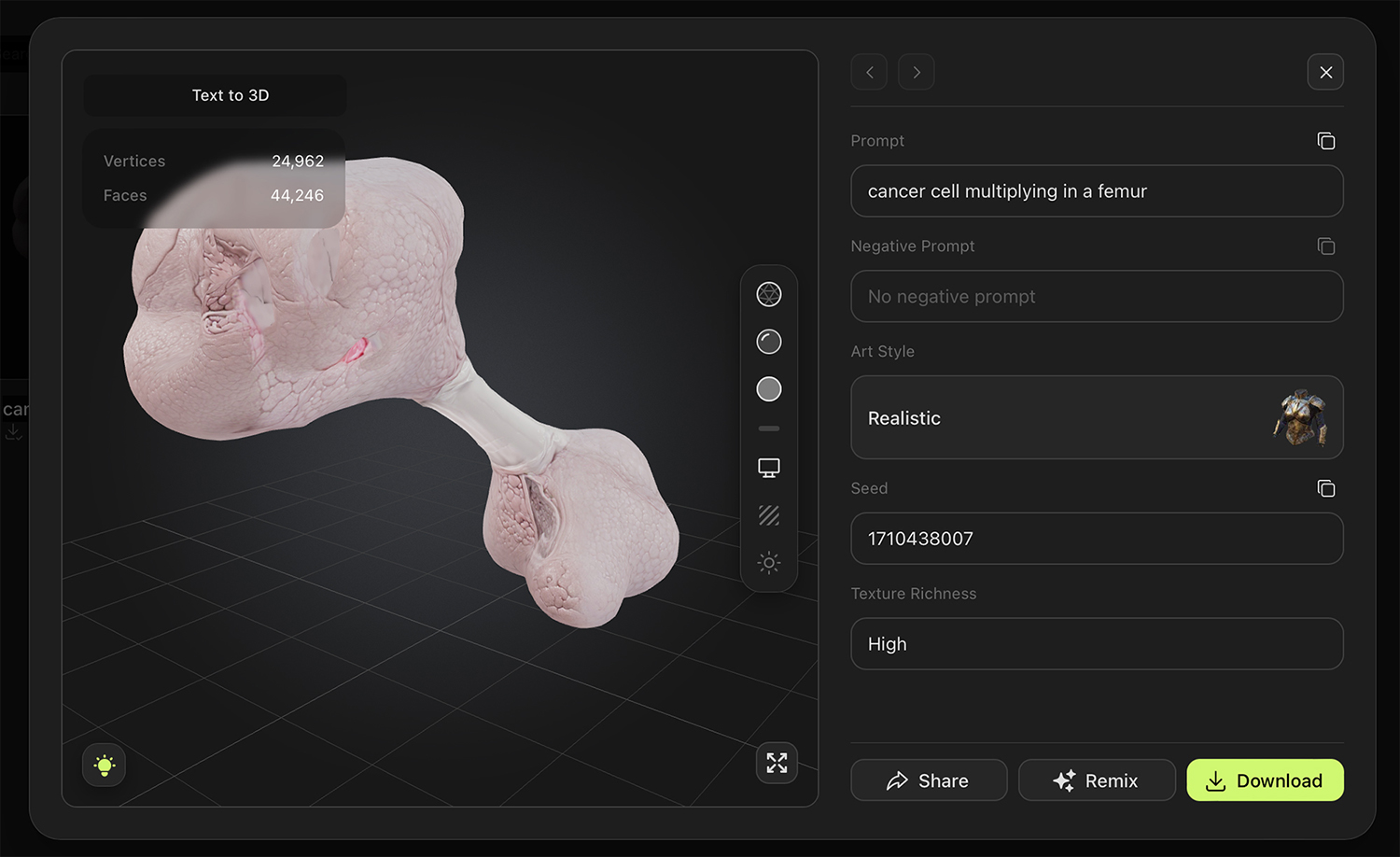Viewport: 1400px width, 857px height.
Task: Open the sun lighting settings icon
Action: [x=768, y=563]
